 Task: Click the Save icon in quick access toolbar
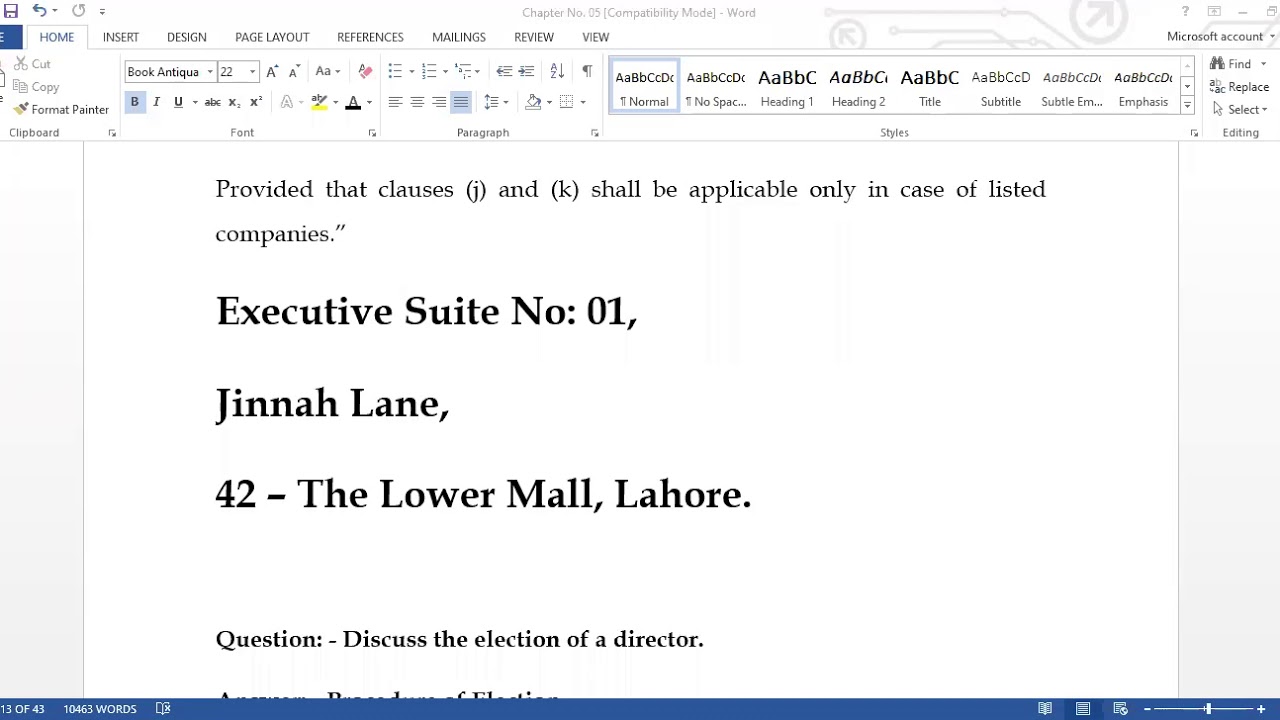click(x=11, y=11)
